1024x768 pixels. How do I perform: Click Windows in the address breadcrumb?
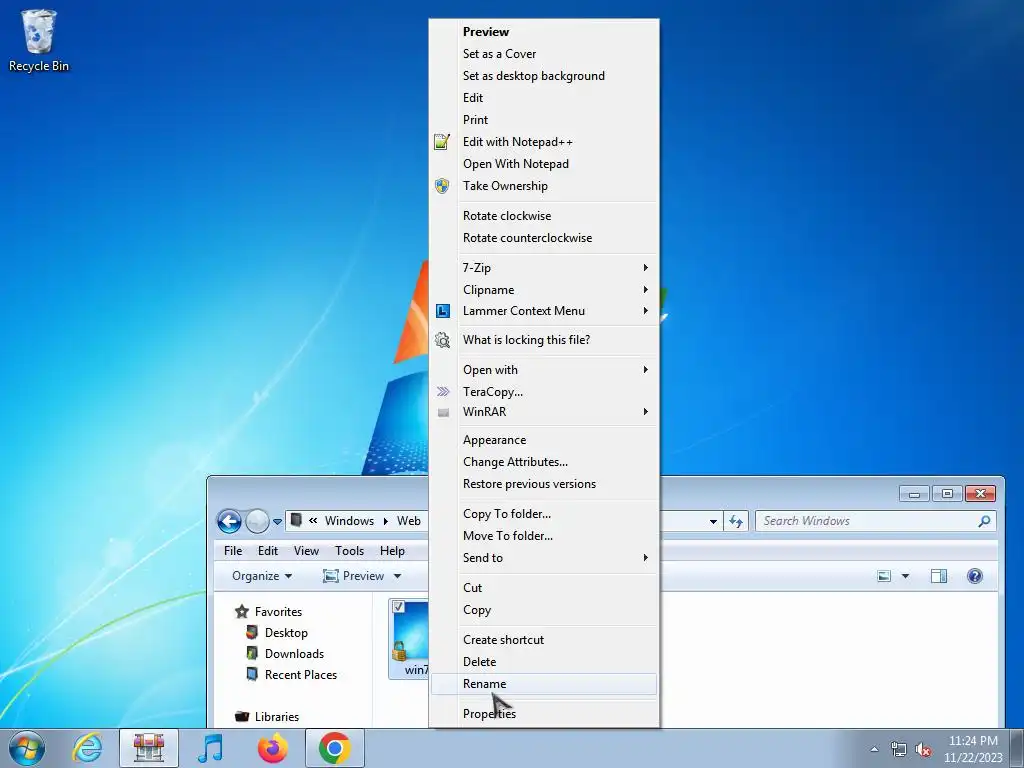click(x=349, y=521)
